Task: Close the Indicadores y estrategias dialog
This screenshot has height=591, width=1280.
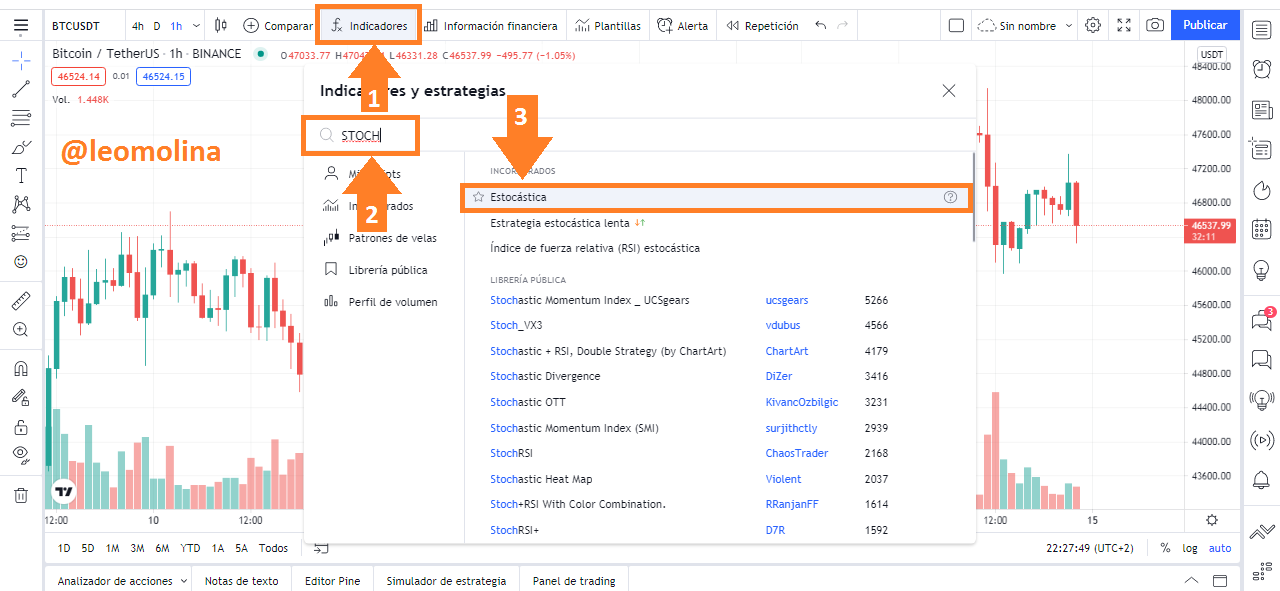Action: click(x=949, y=90)
